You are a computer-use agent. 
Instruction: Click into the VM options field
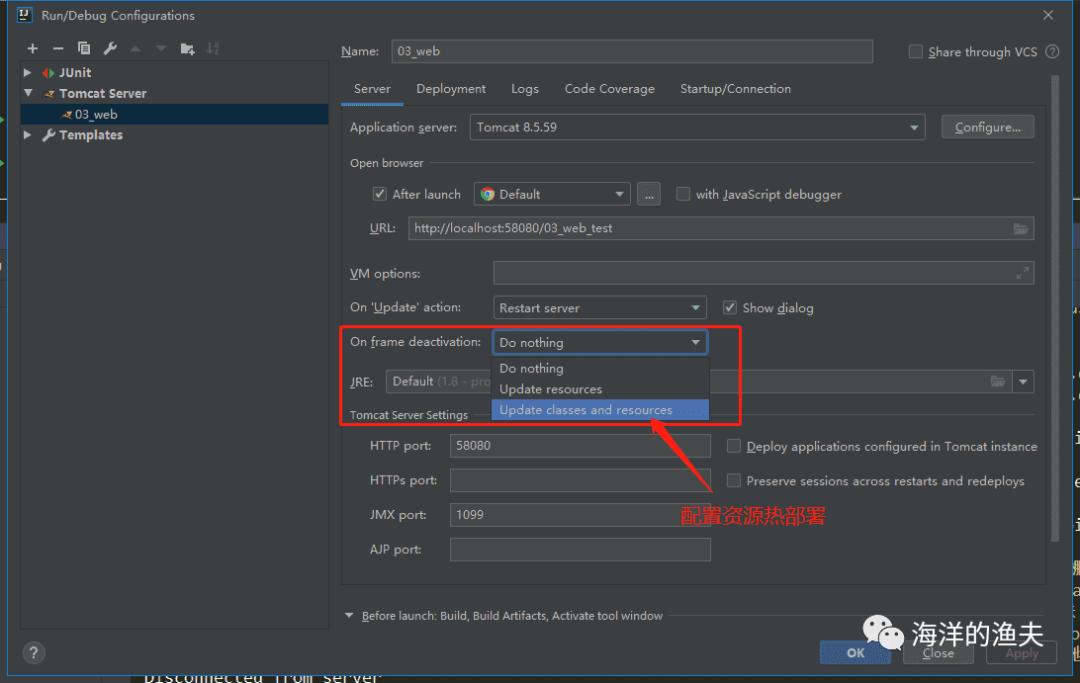point(763,273)
